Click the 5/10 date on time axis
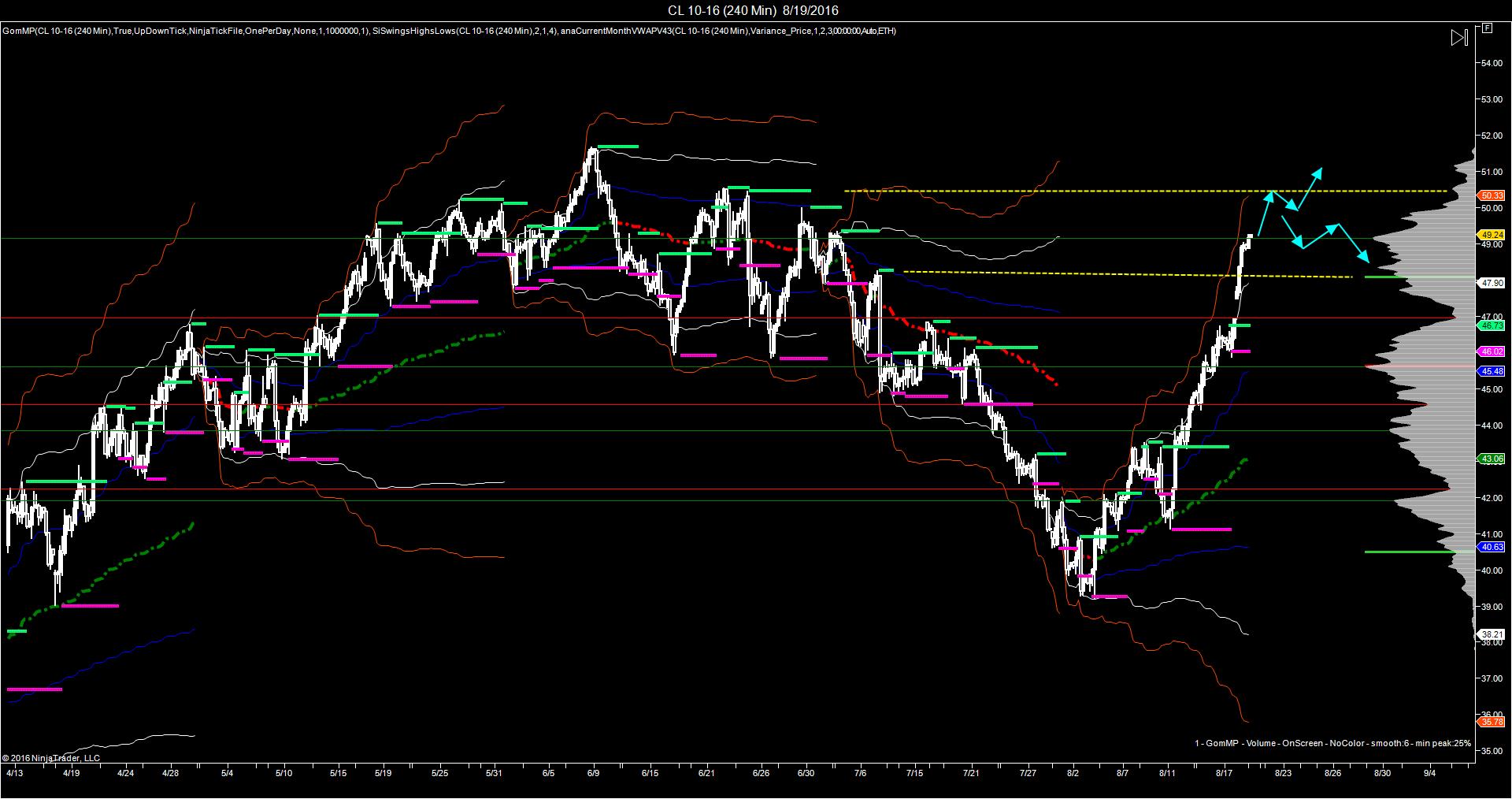Screen dimensions: 1512x799 point(283,774)
